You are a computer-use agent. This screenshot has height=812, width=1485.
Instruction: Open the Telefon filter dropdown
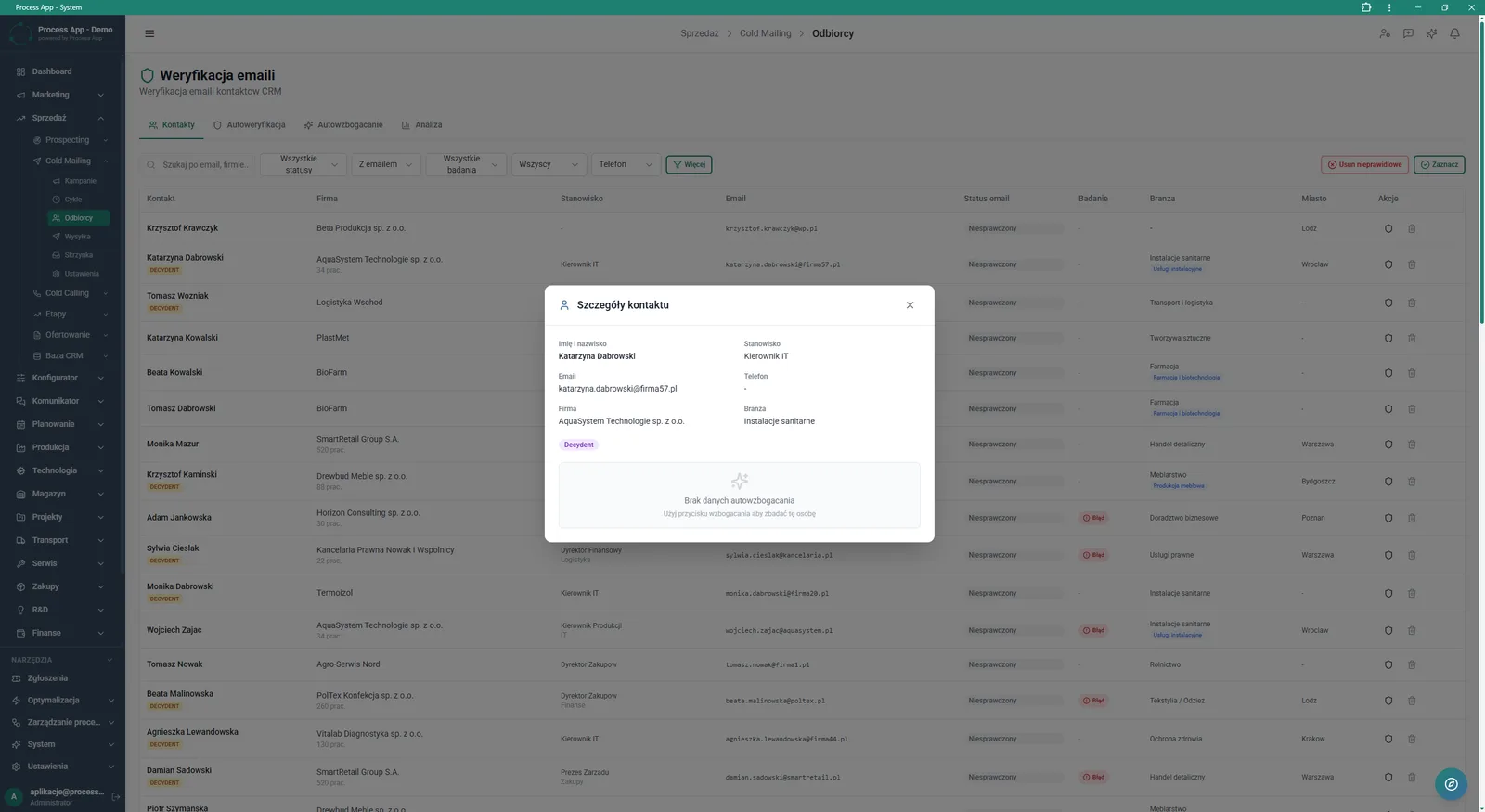pyautogui.click(x=626, y=164)
